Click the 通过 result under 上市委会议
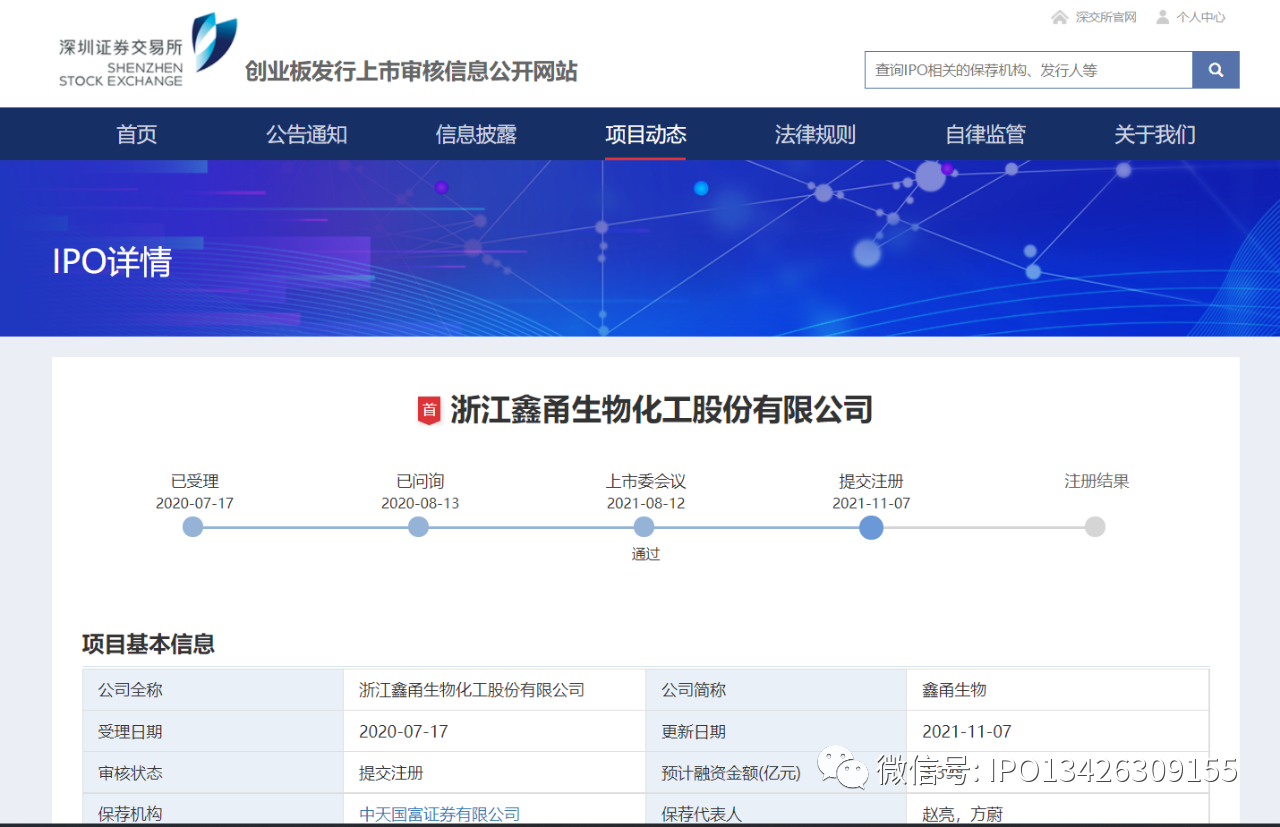Screen dimensions: 1280x827 pyautogui.click(x=646, y=554)
